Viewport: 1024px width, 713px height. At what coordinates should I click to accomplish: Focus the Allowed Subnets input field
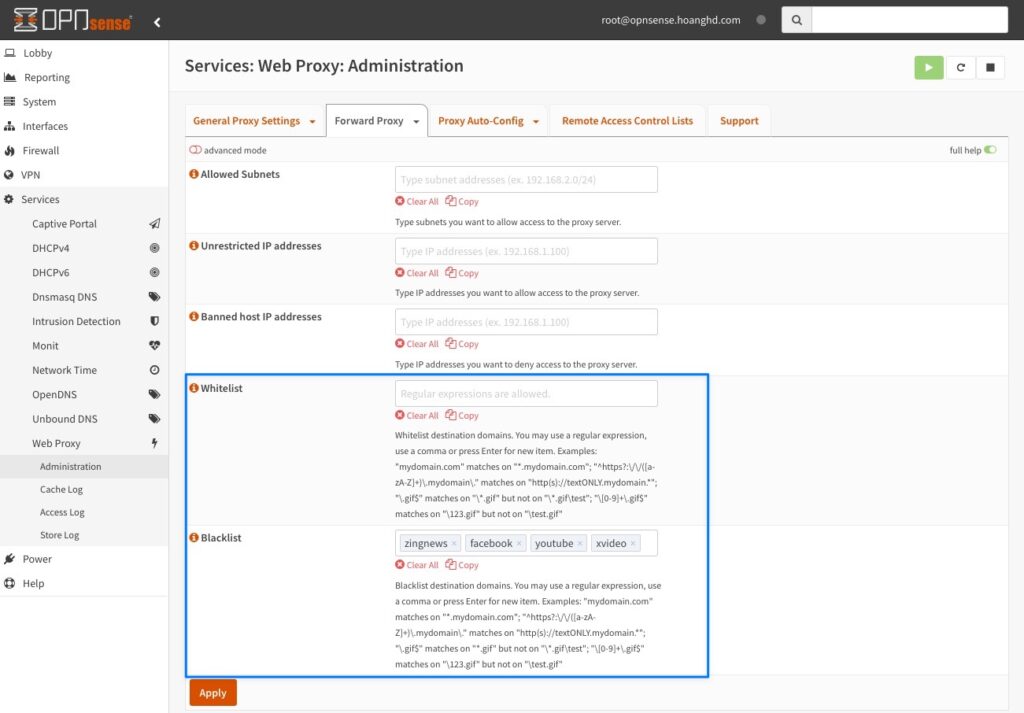(526, 180)
